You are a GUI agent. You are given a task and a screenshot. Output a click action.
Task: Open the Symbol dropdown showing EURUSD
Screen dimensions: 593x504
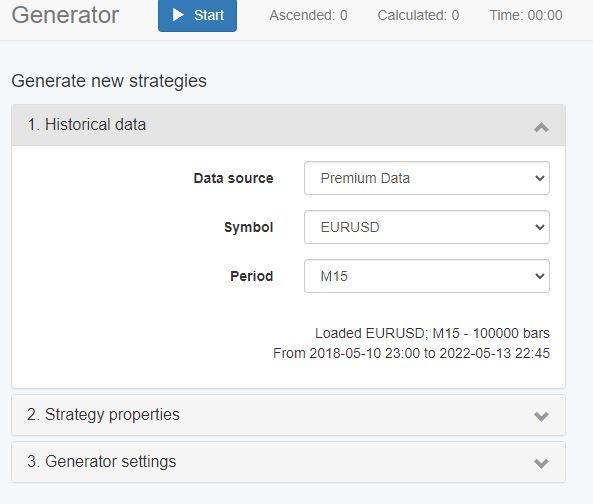coord(427,227)
